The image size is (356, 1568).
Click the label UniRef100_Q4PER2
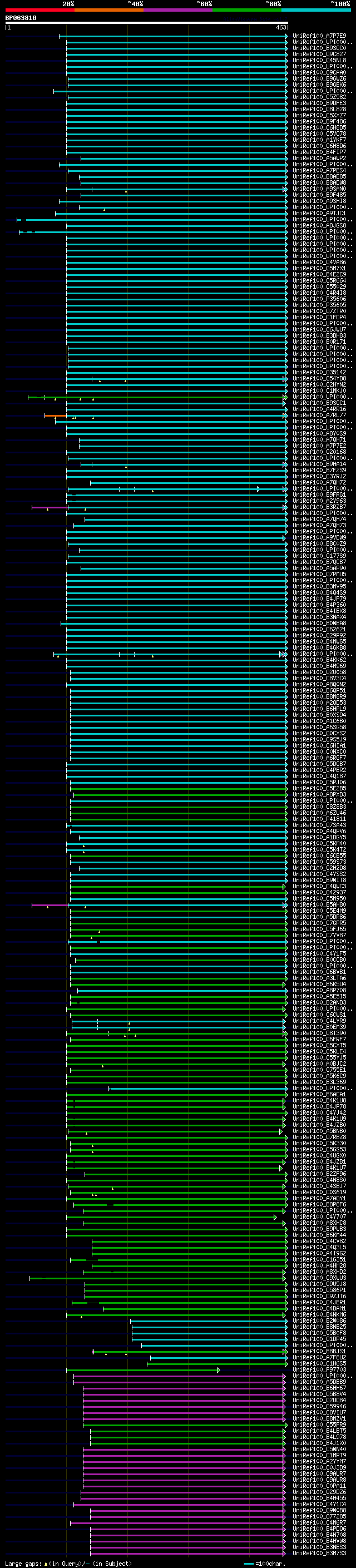[319, 770]
